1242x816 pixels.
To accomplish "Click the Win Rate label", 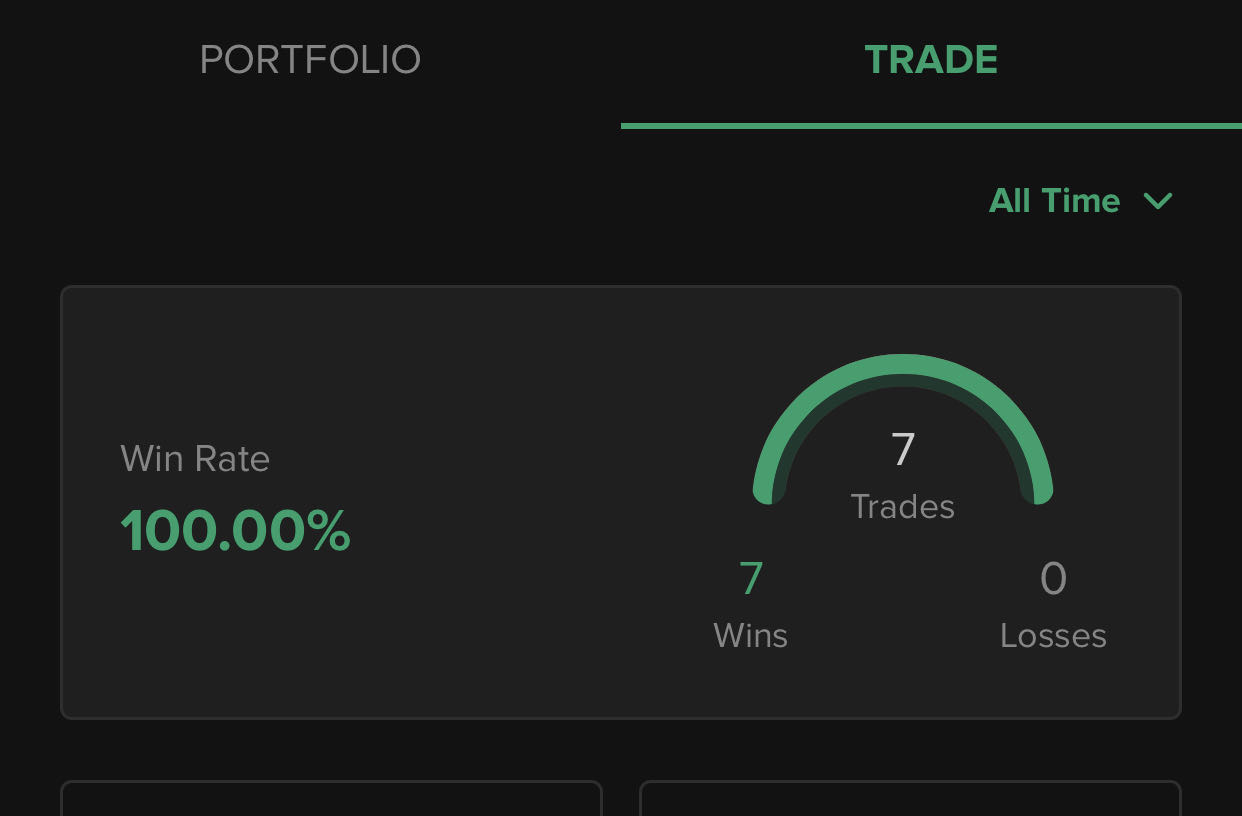I will (x=195, y=459).
